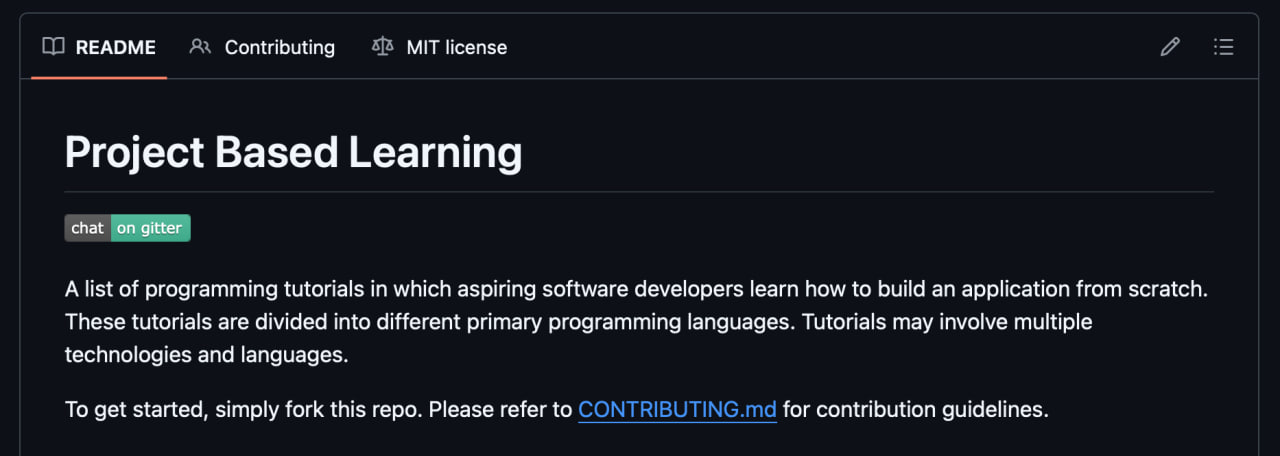Edit the README with the pencil icon
This screenshot has width=1280, height=456.
(x=1170, y=47)
